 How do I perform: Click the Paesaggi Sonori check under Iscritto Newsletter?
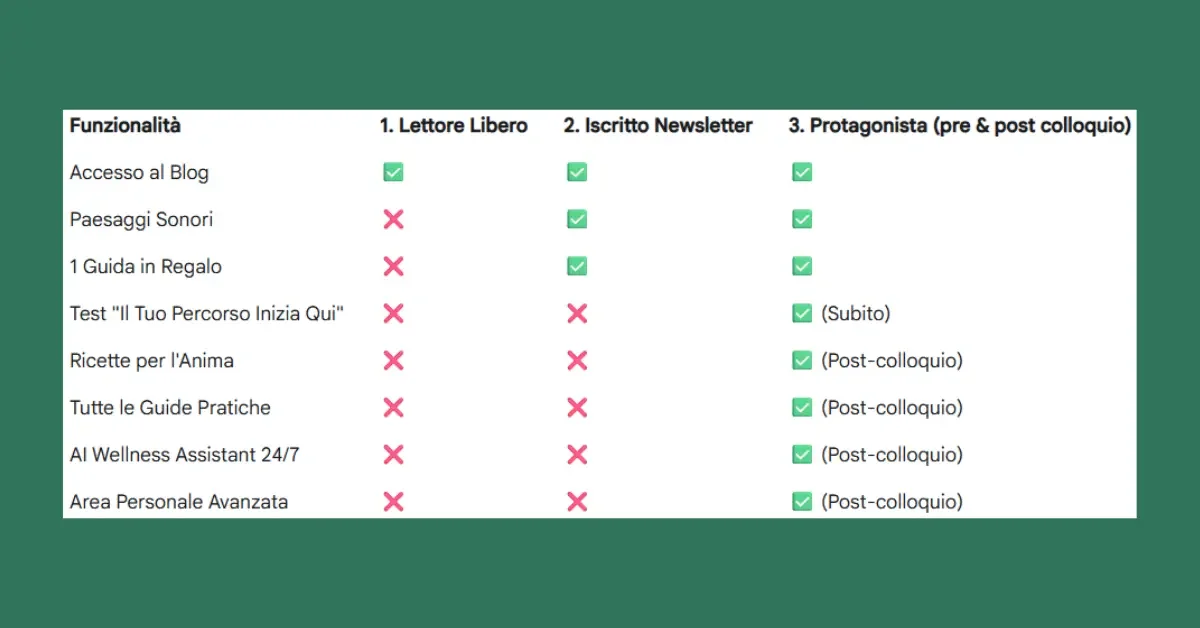coord(576,220)
